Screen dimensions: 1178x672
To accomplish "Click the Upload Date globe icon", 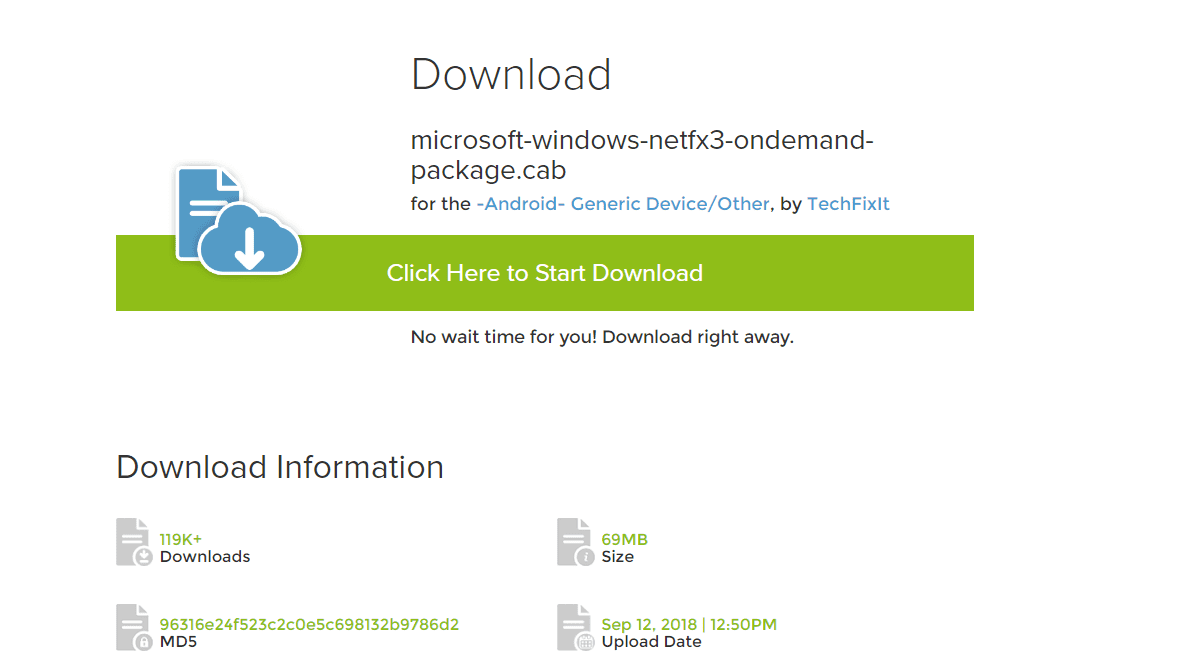I will (575, 628).
